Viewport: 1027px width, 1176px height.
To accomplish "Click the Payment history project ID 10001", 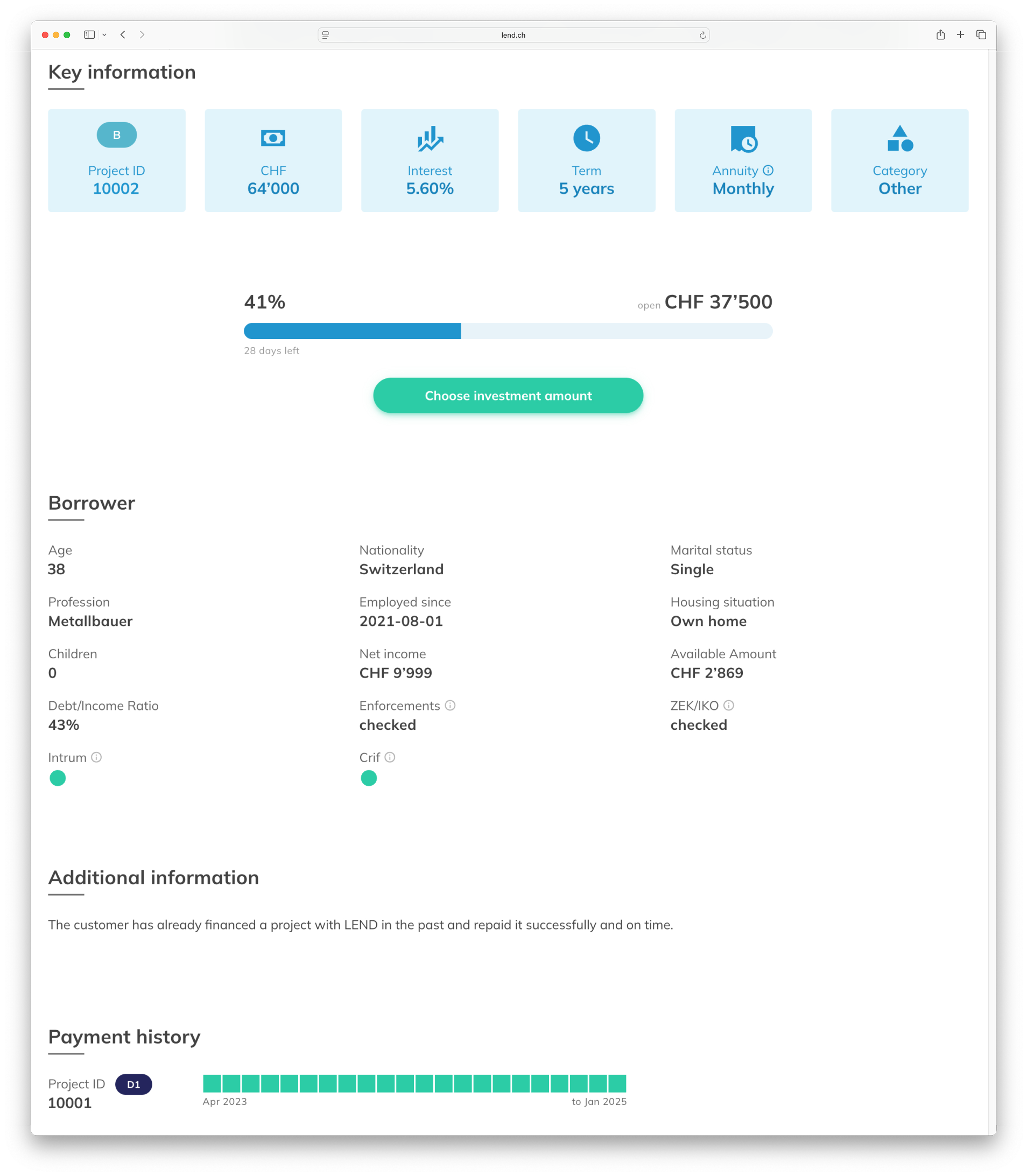I will pyautogui.click(x=69, y=1103).
